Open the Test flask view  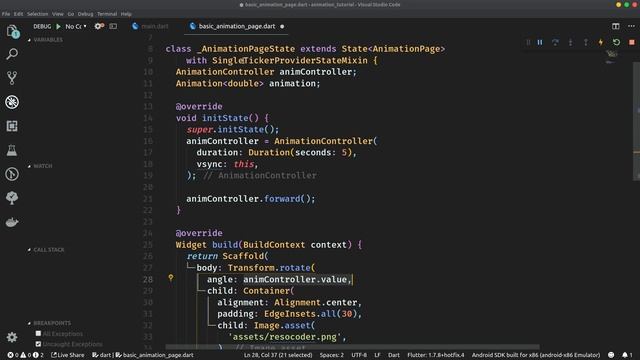[x=12, y=150]
